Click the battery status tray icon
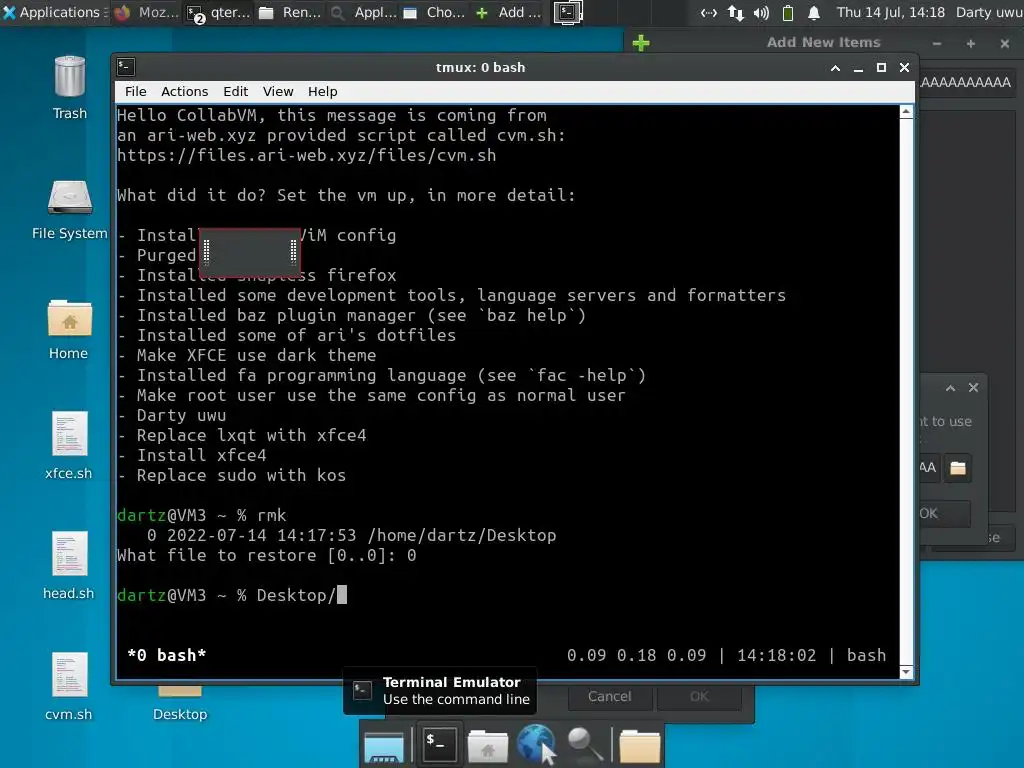Viewport: 1024px width, 768px height. (x=788, y=12)
